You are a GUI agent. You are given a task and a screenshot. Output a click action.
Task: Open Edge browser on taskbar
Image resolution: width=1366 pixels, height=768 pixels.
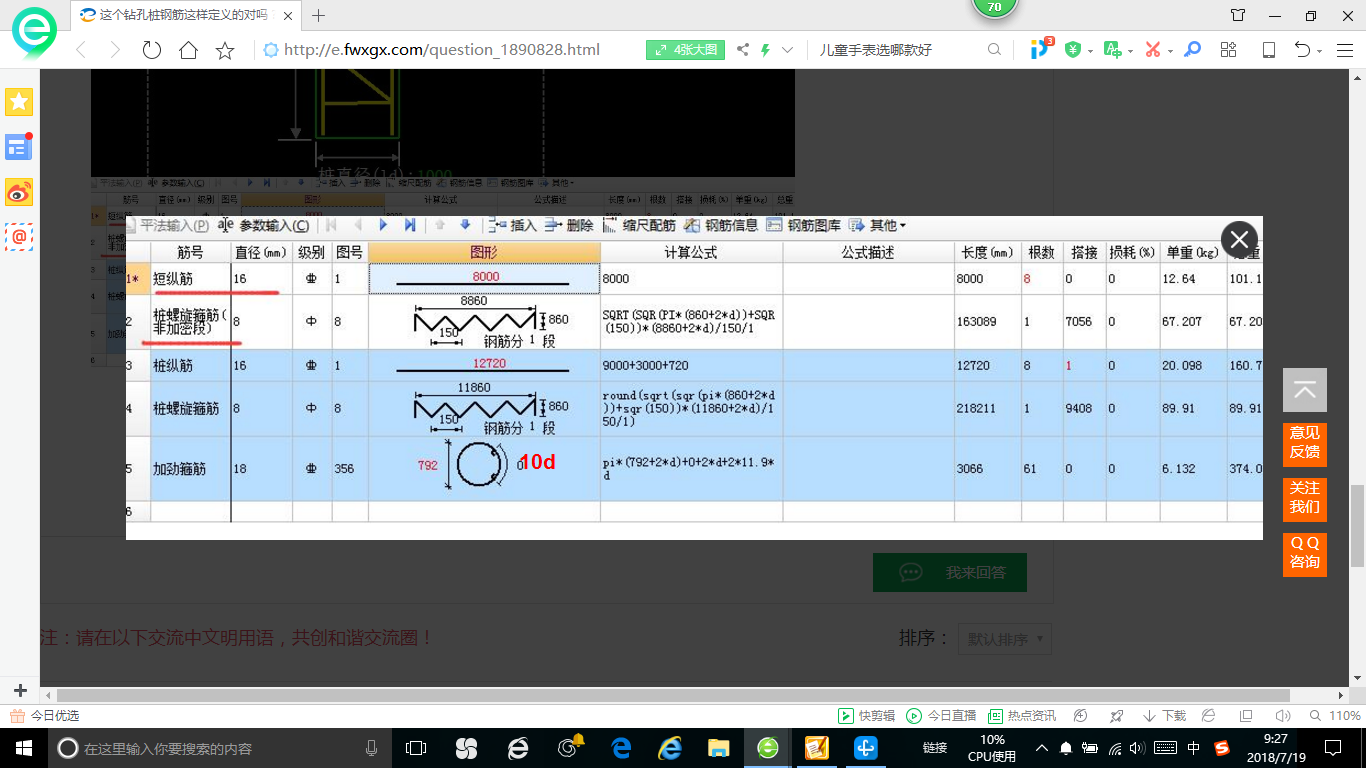[621, 748]
